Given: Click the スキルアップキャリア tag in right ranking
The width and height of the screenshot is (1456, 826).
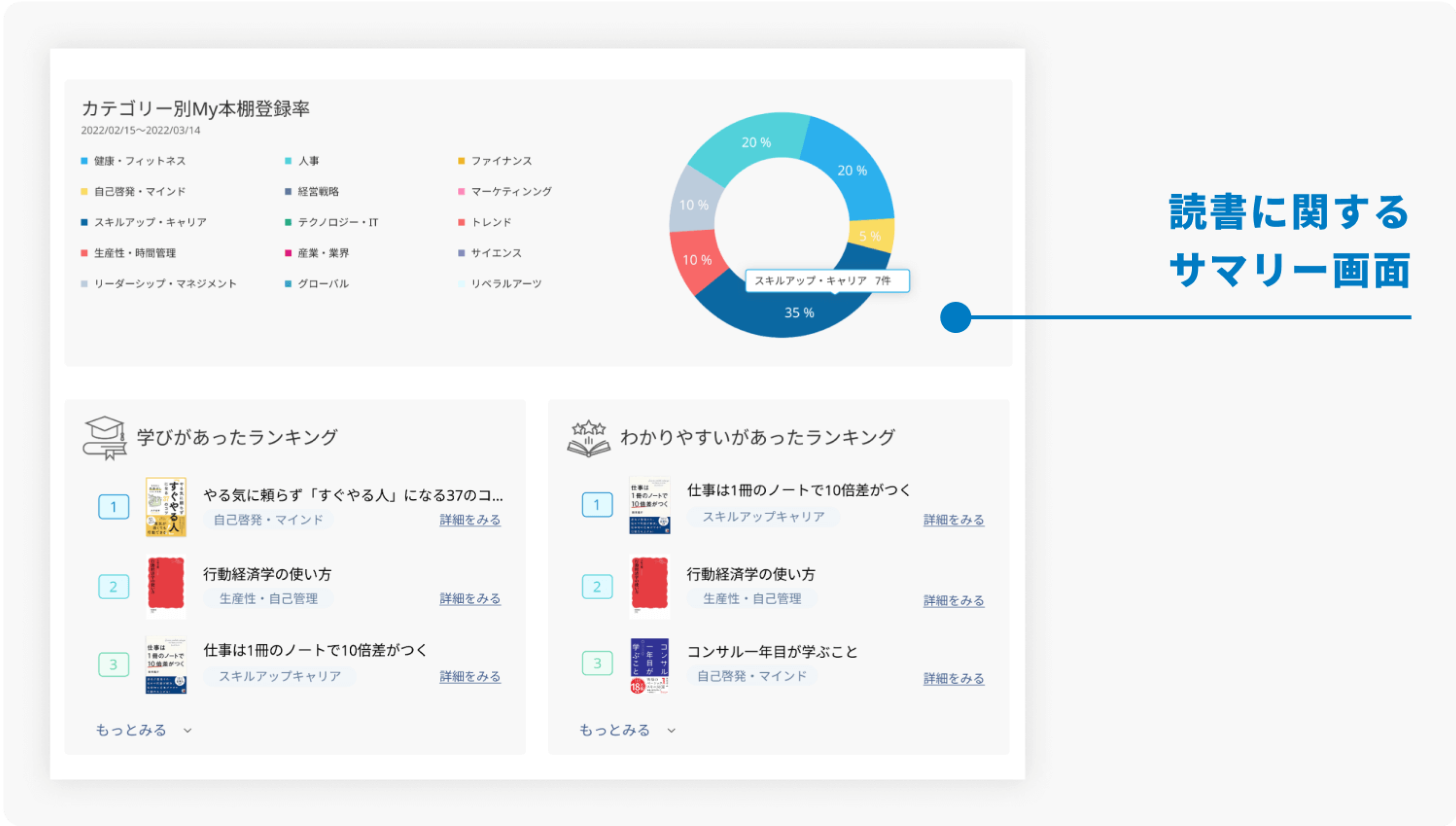Looking at the screenshot, I should (763, 516).
